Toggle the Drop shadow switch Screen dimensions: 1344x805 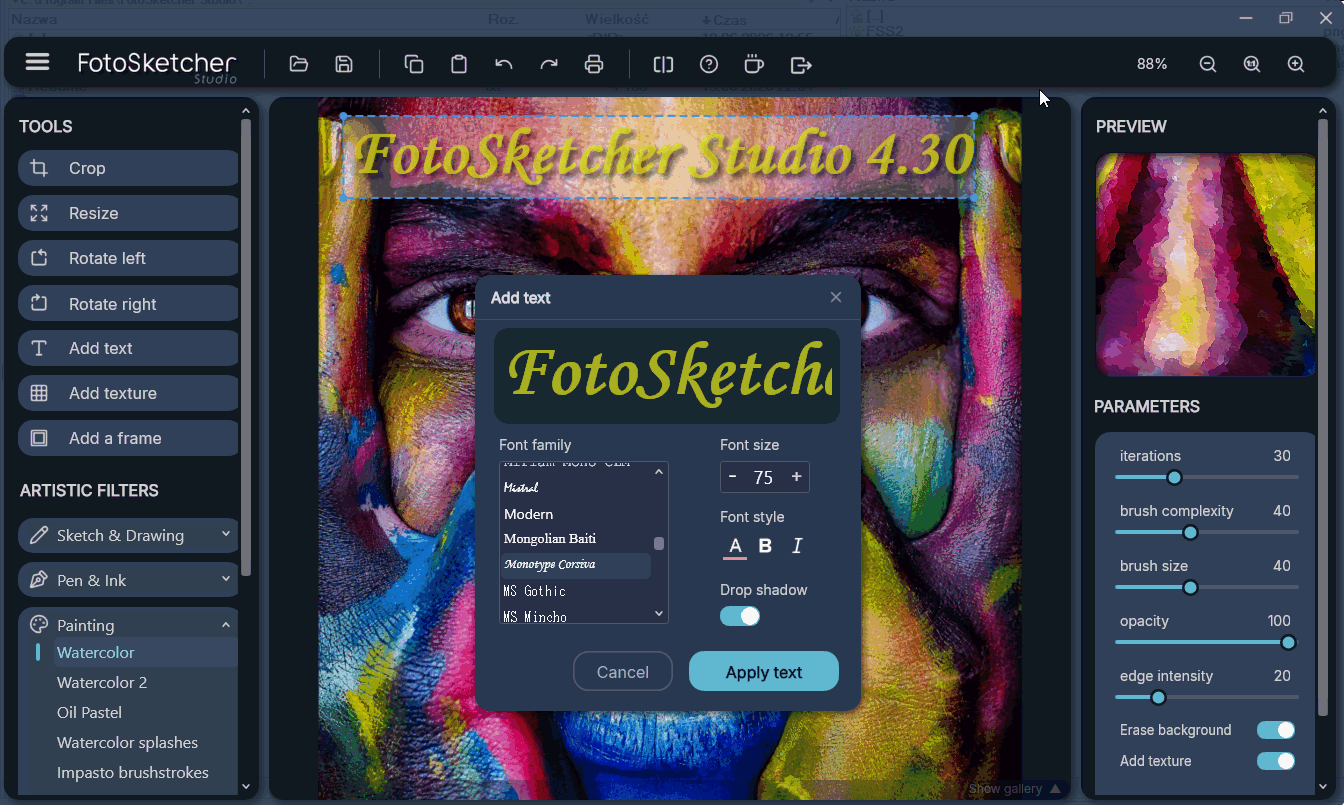point(740,616)
